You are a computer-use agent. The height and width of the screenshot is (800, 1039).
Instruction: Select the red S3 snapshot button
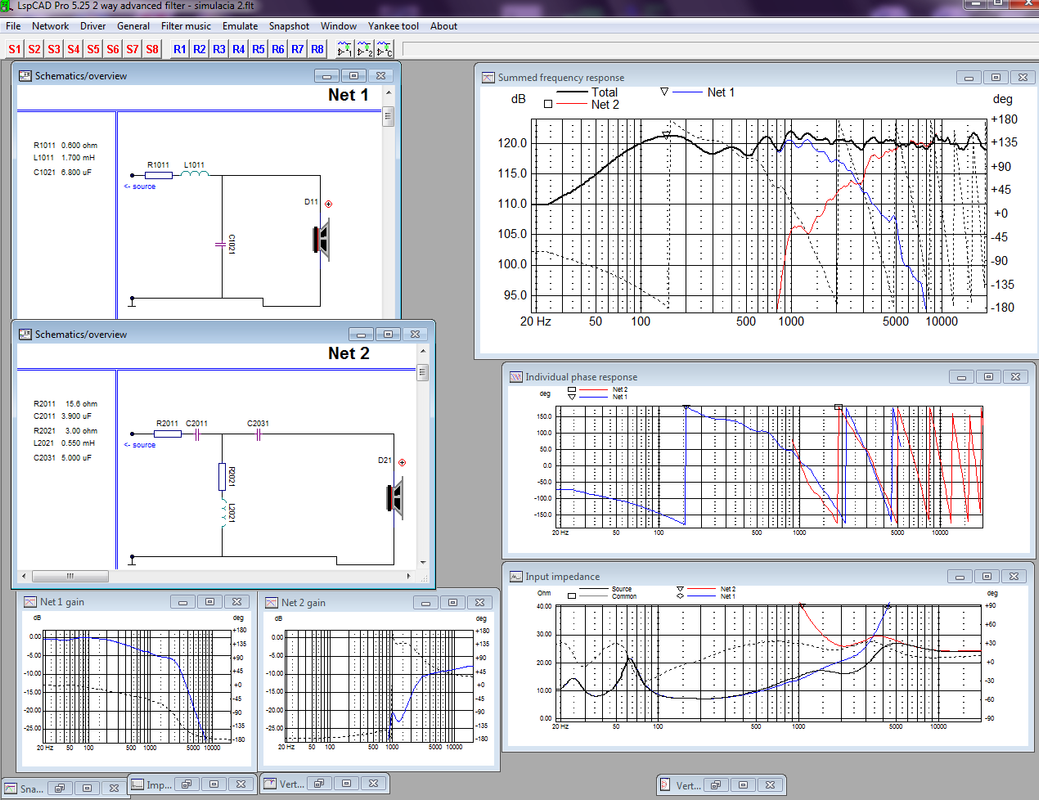point(54,49)
